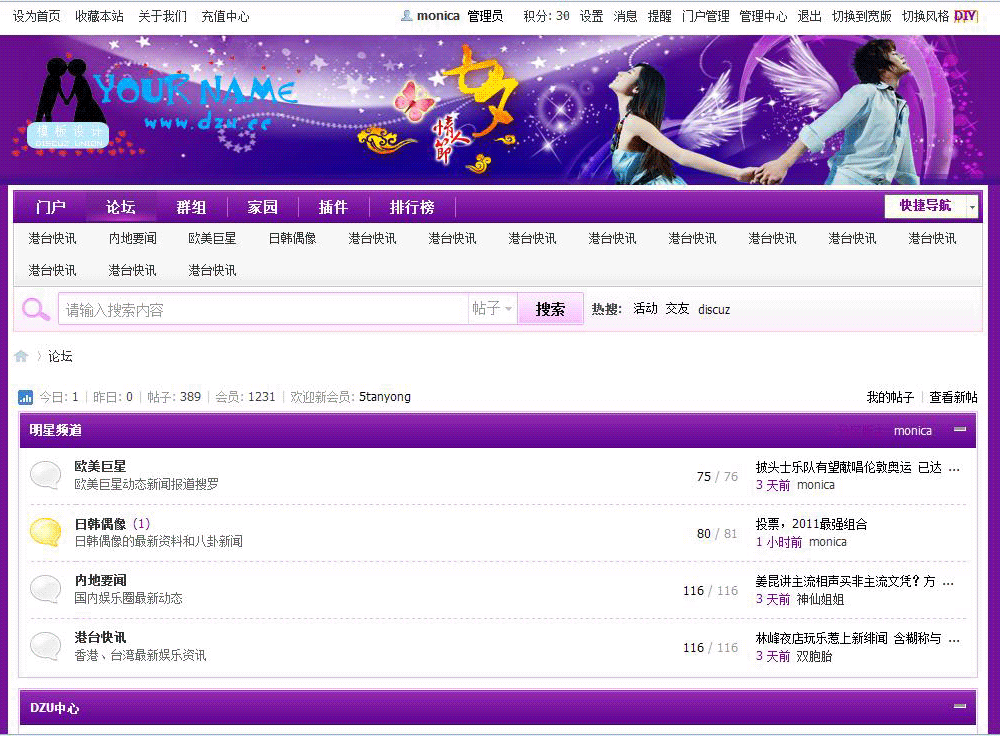Click the 欧美巨星 forum bubble icon
This screenshot has width=1000, height=736.
point(45,475)
